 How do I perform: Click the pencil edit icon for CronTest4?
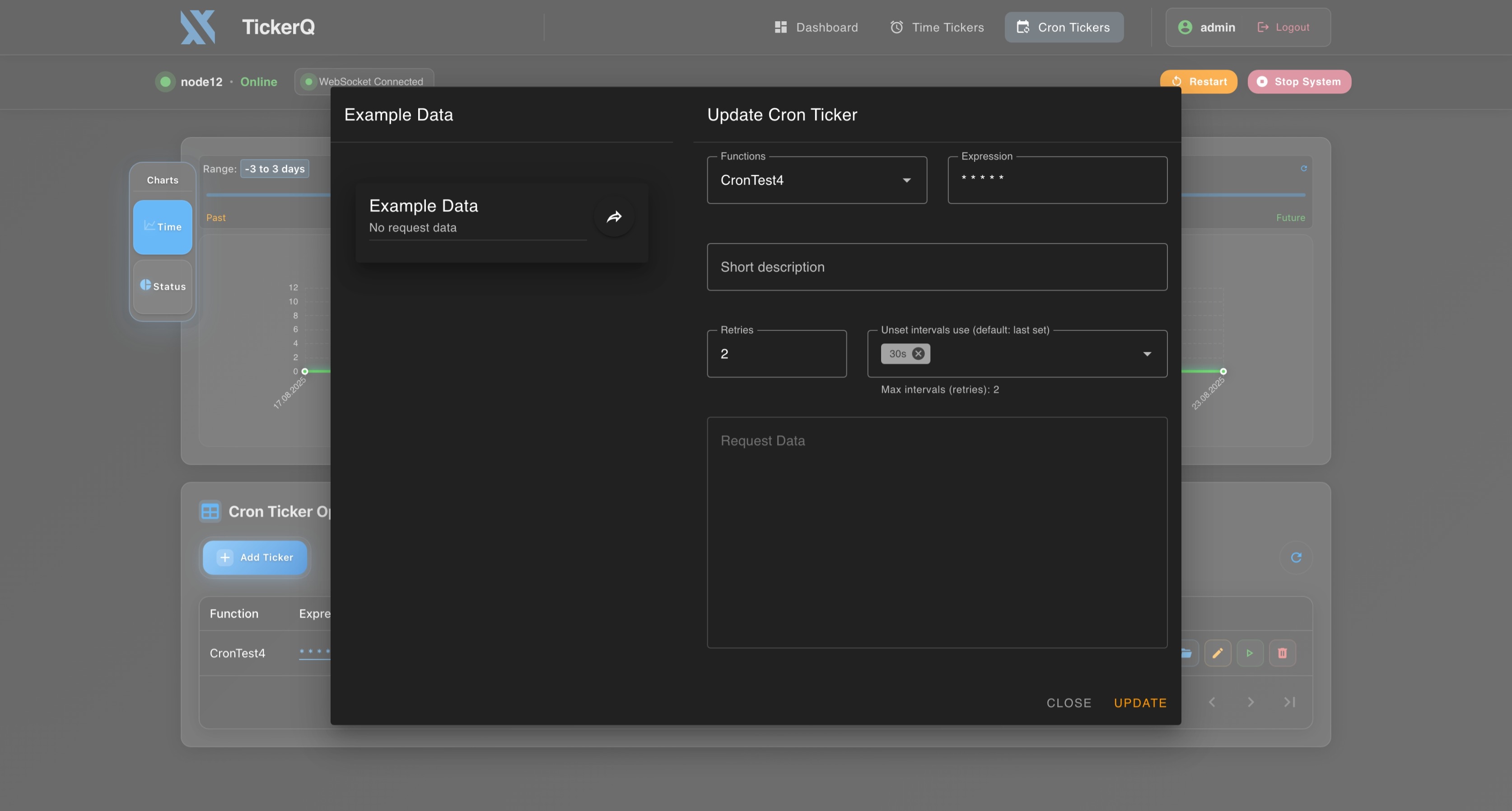tap(1218, 653)
